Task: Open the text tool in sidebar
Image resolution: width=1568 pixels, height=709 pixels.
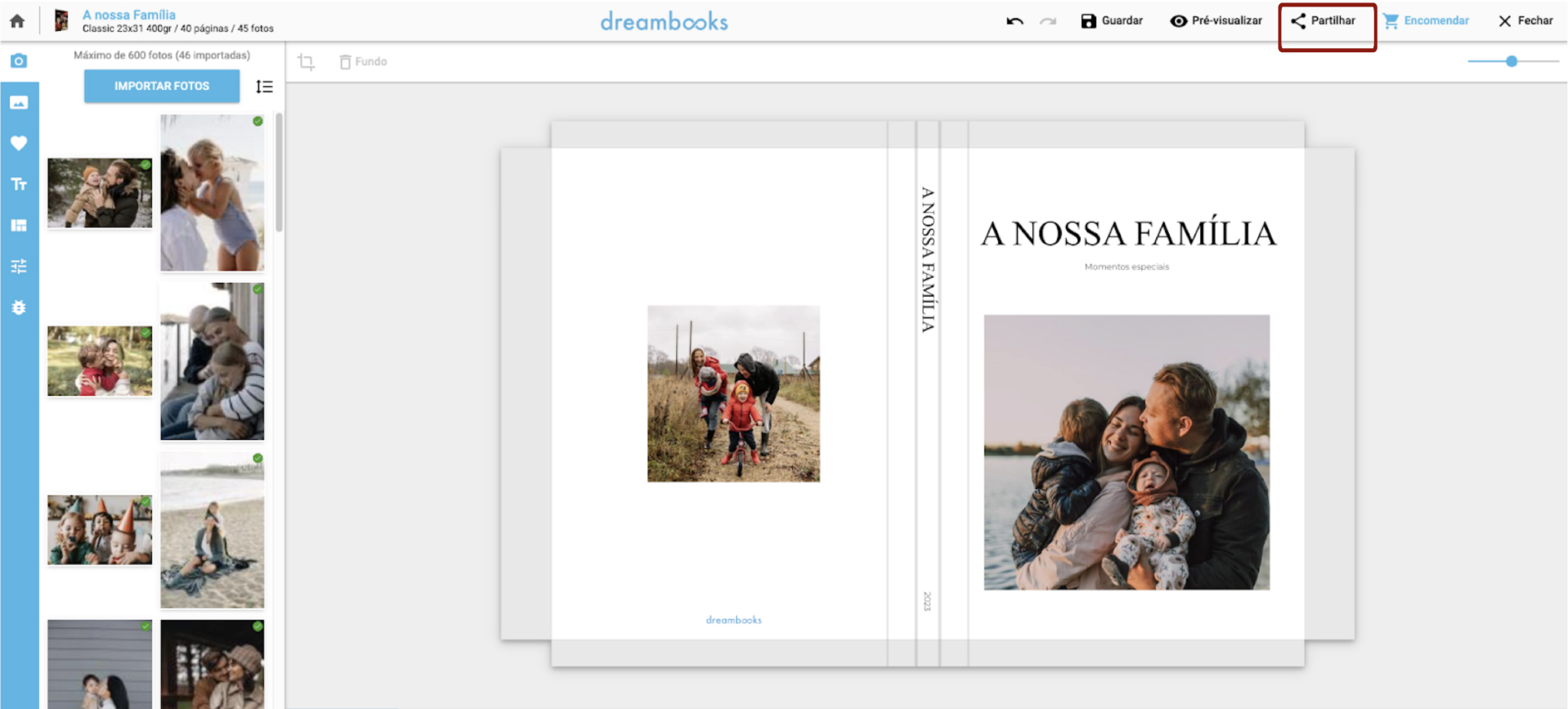Action: 19,184
